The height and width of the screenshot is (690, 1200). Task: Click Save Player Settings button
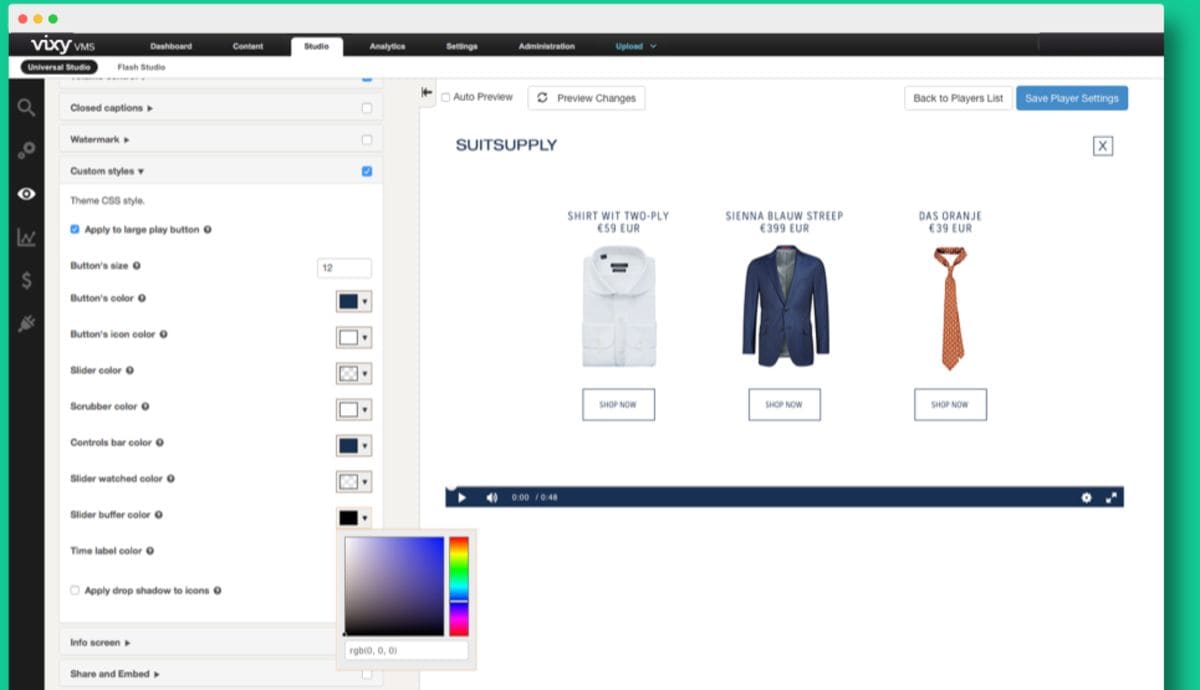(1072, 98)
